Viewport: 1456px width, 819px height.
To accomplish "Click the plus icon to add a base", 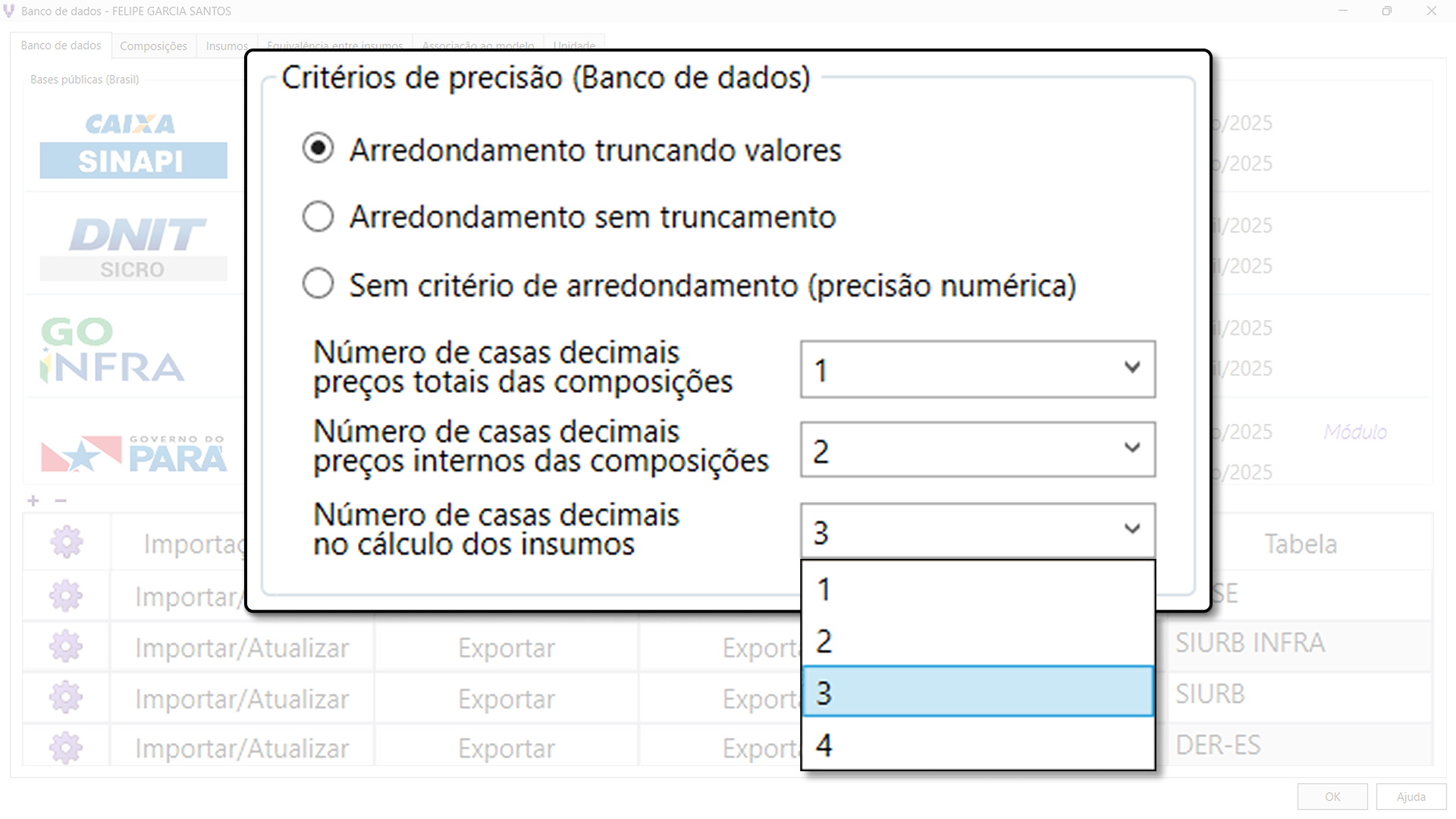I will pyautogui.click(x=33, y=500).
